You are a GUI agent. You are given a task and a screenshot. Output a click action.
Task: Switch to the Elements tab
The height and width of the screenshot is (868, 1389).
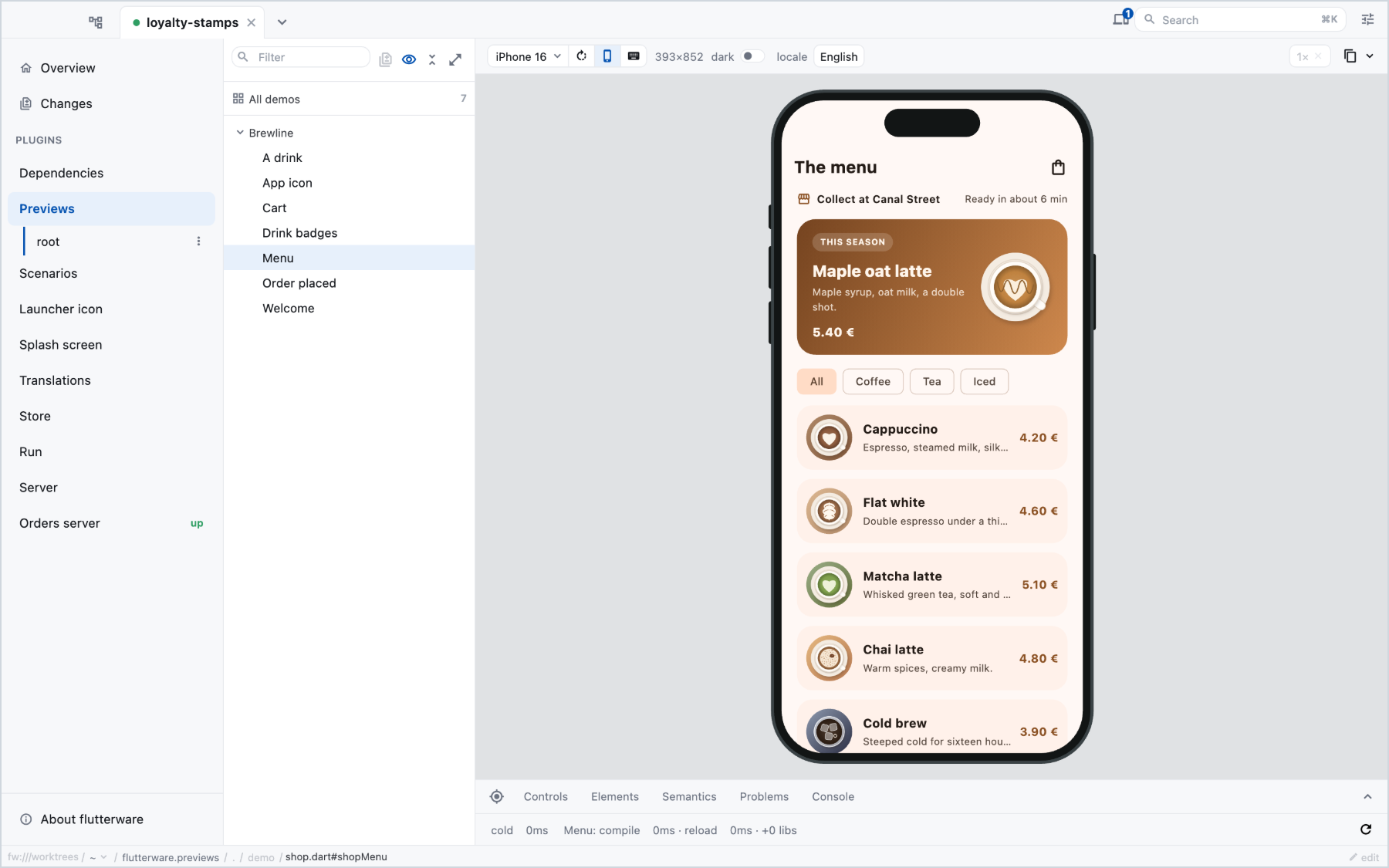coord(615,796)
